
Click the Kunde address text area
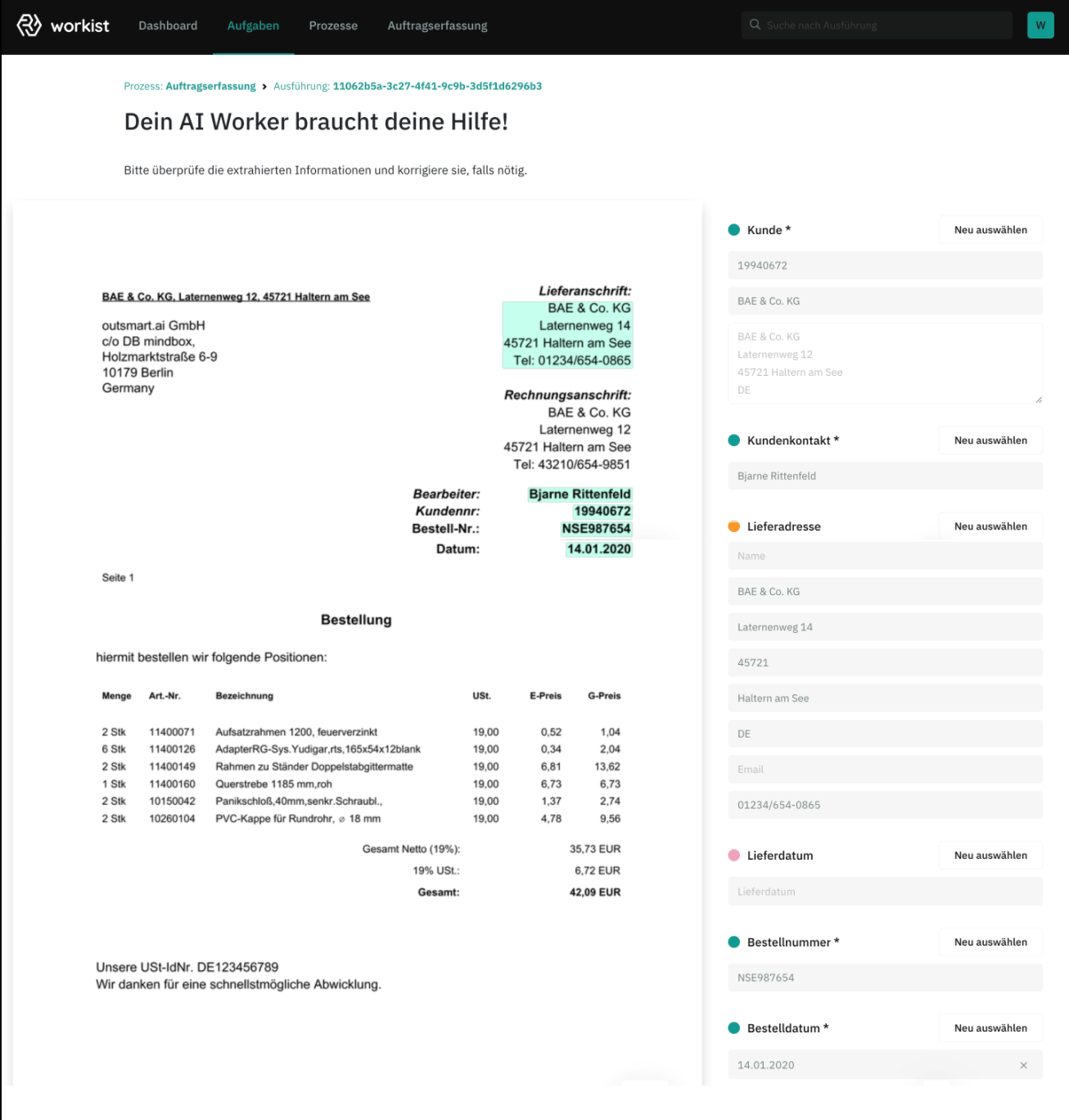pos(885,363)
